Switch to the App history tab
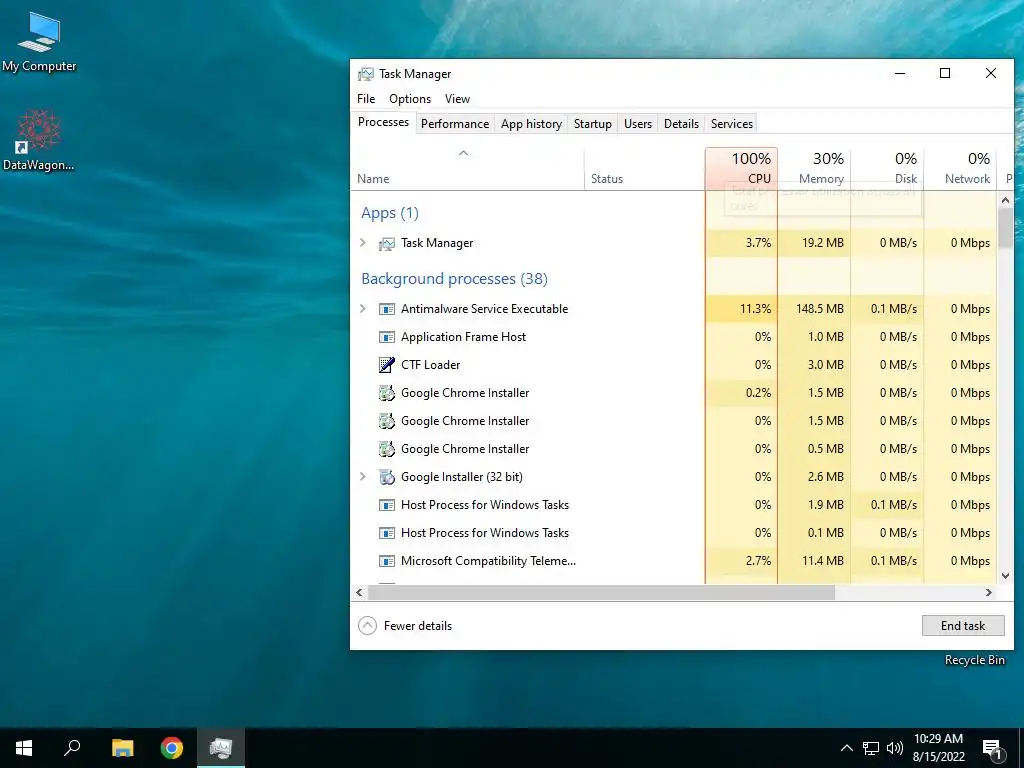This screenshot has width=1024, height=768. (x=531, y=123)
